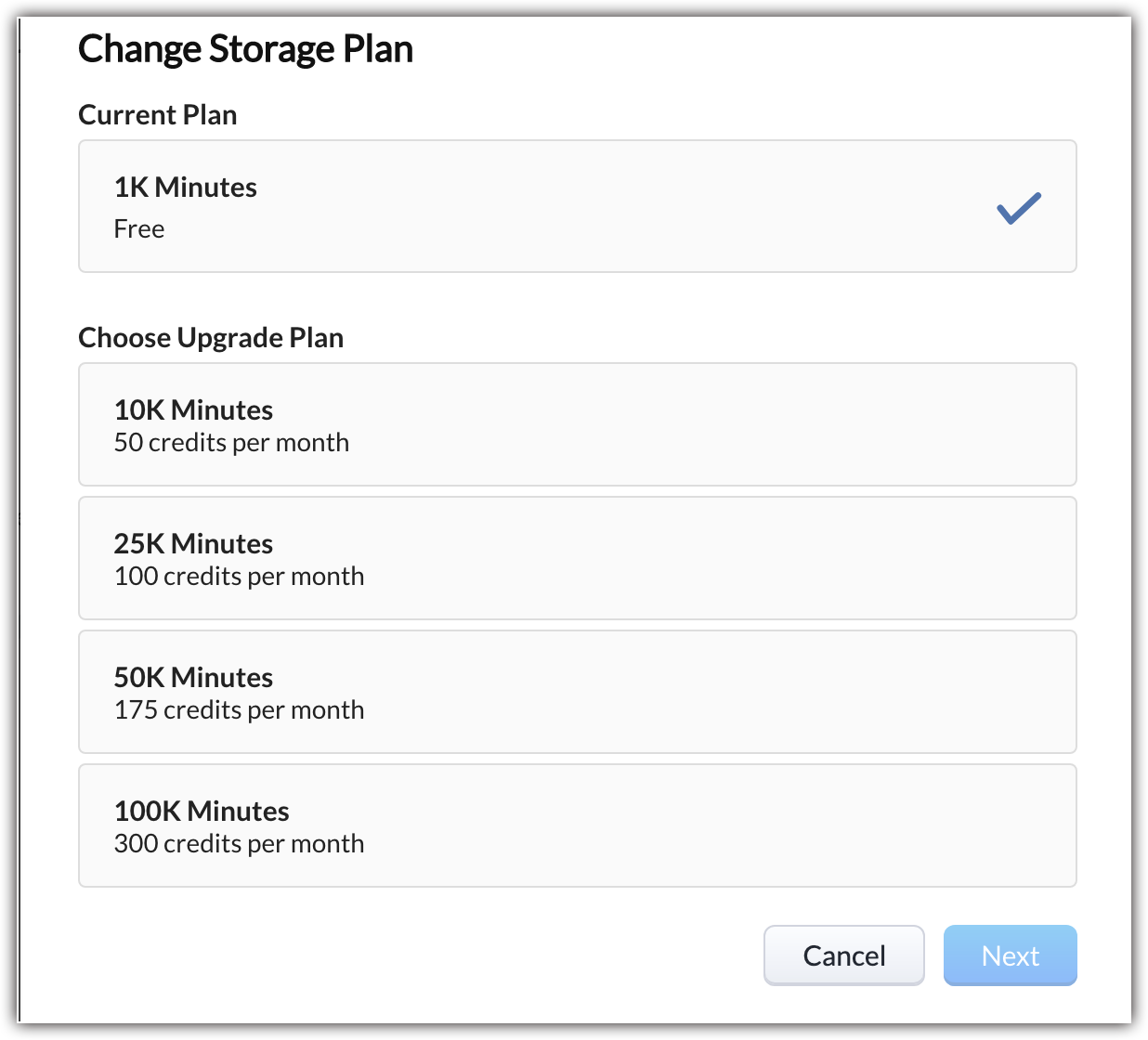
Task: Click the '1K Minutes' current plan title
Action: tap(186, 188)
